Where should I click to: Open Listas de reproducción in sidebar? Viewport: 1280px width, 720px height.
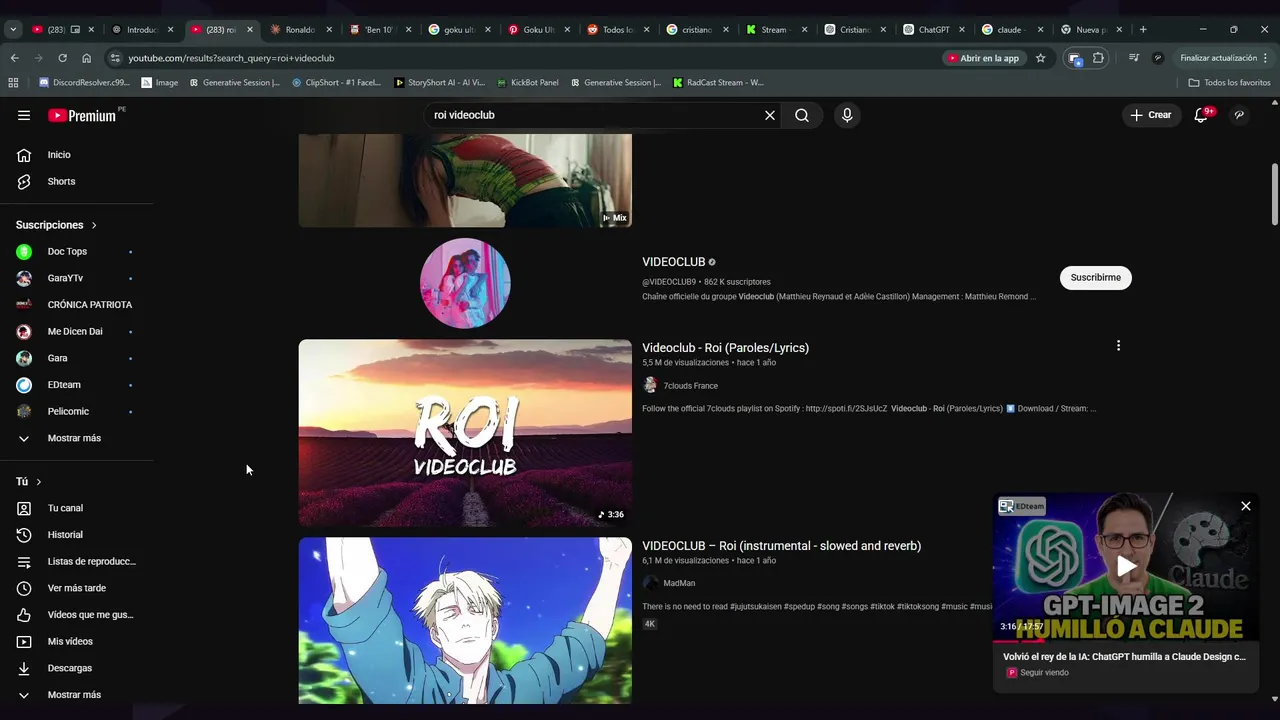(x=76, y=561)
